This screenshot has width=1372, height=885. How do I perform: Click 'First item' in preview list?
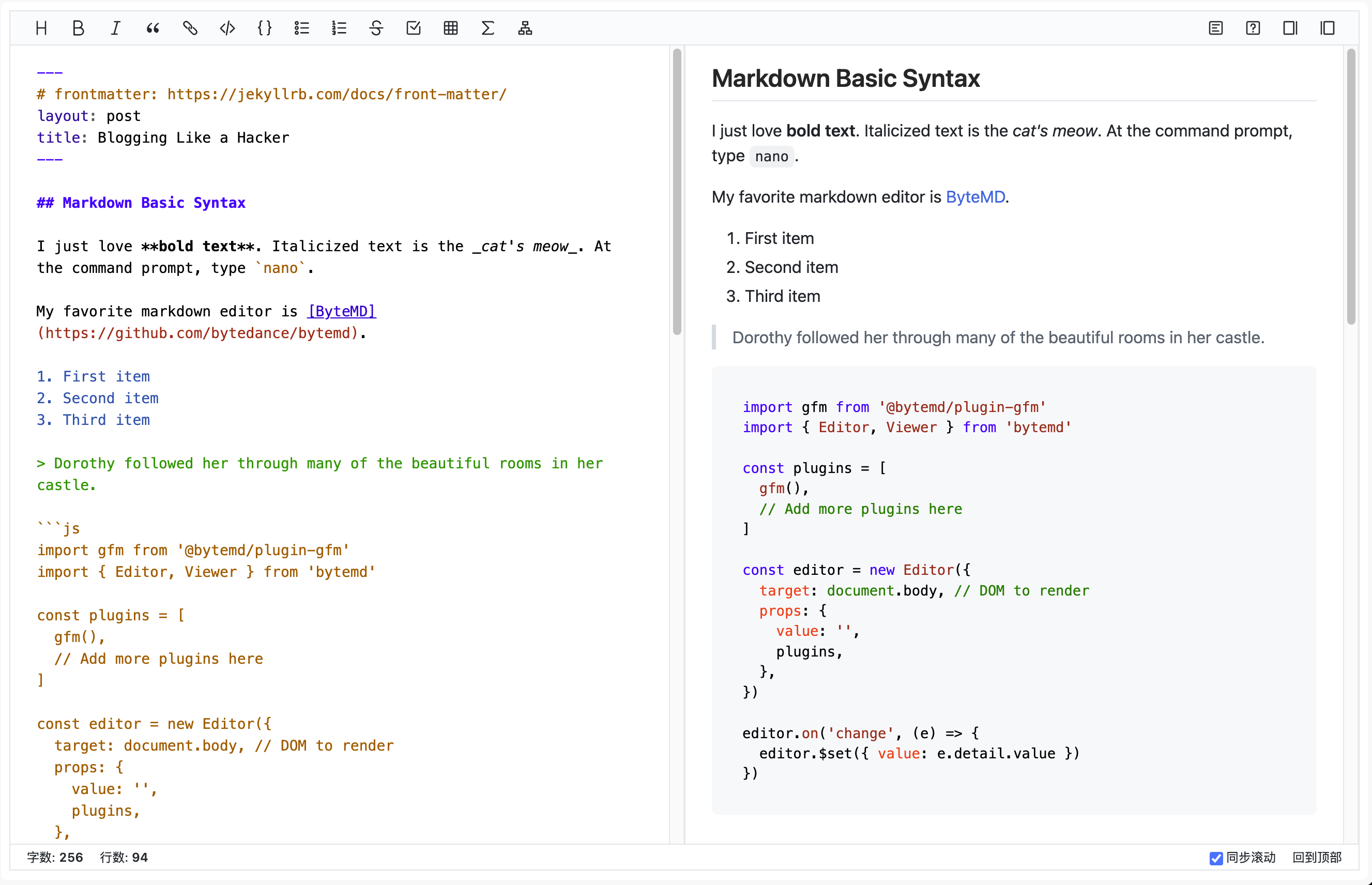(x=779, y=238)
